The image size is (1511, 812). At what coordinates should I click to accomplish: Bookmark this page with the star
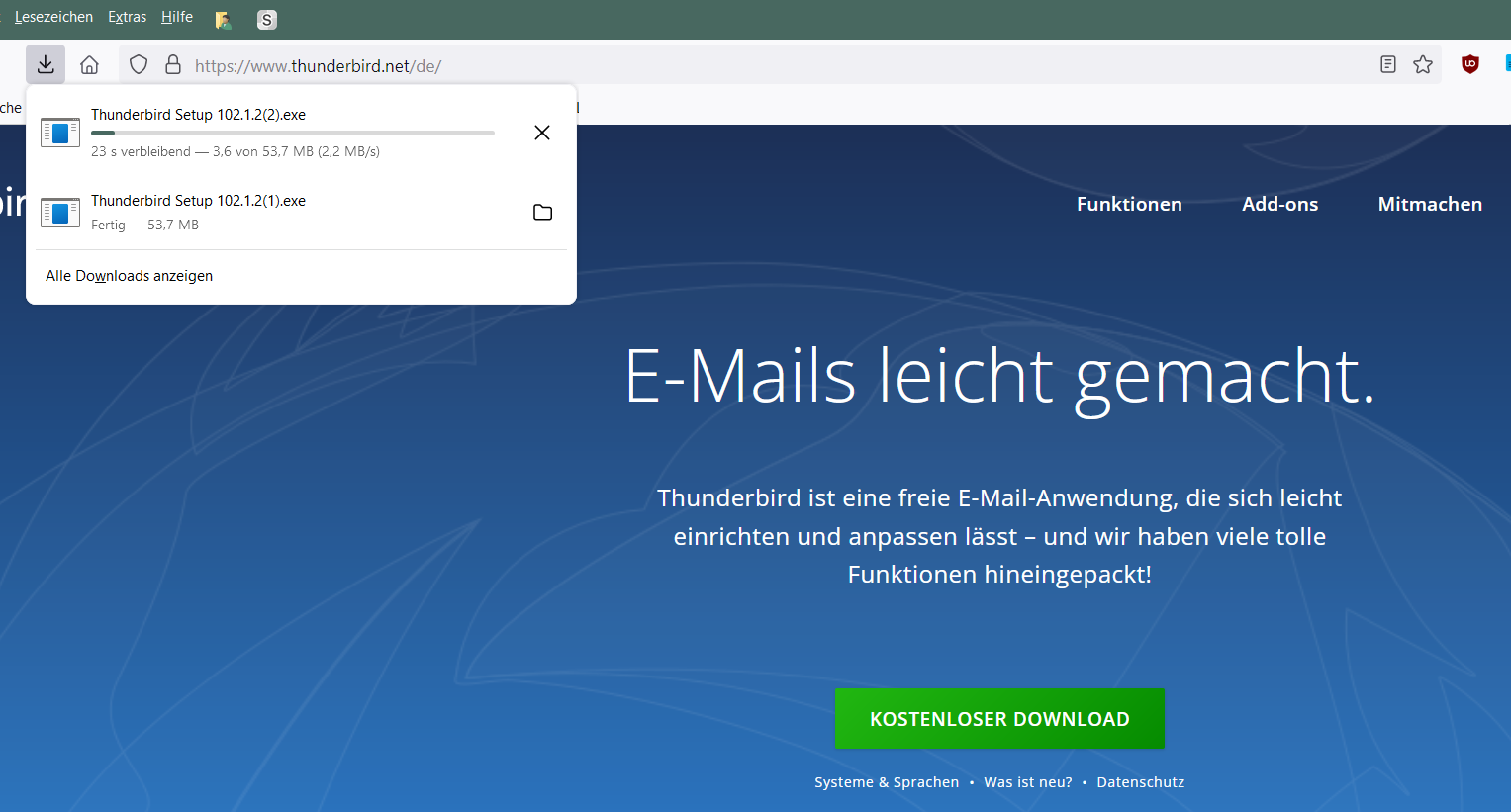pyautogui.click(x=1423, y=64)
